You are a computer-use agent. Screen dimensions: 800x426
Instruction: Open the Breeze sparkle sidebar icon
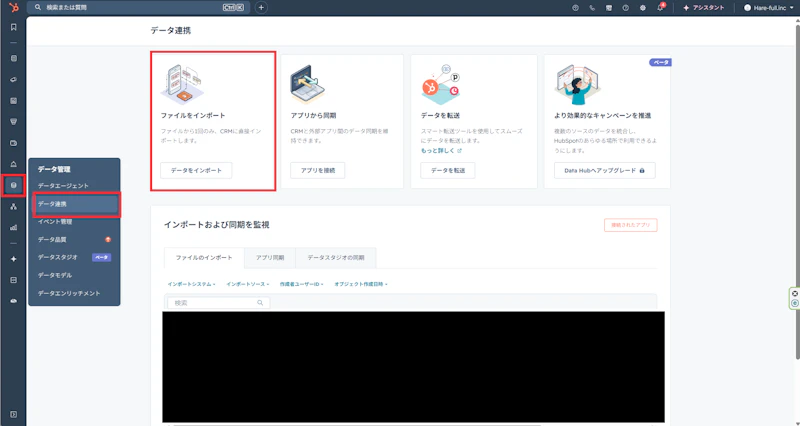tap(14, 259)
